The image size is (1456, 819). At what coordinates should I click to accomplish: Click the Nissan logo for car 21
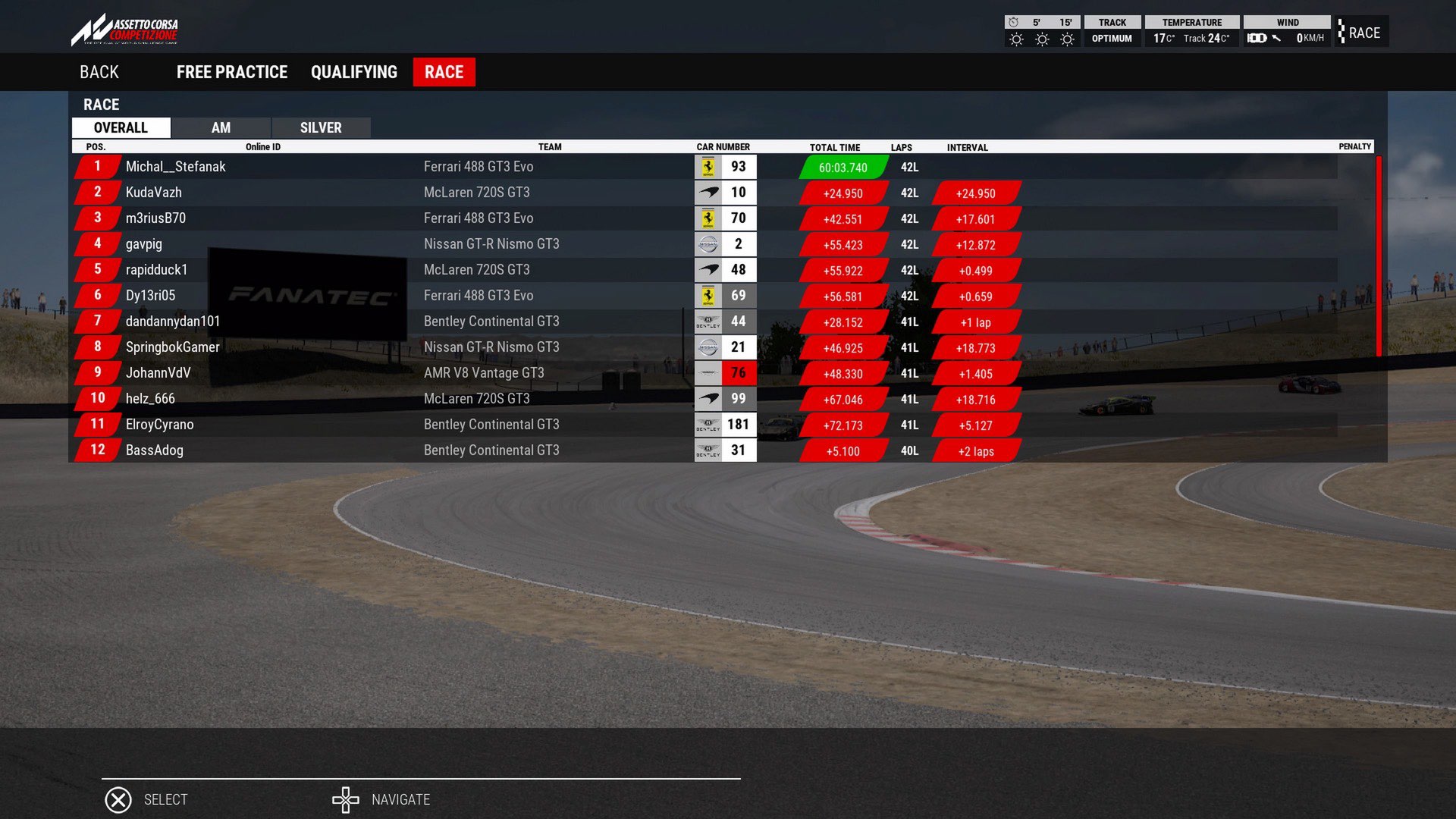coord(708,347)
